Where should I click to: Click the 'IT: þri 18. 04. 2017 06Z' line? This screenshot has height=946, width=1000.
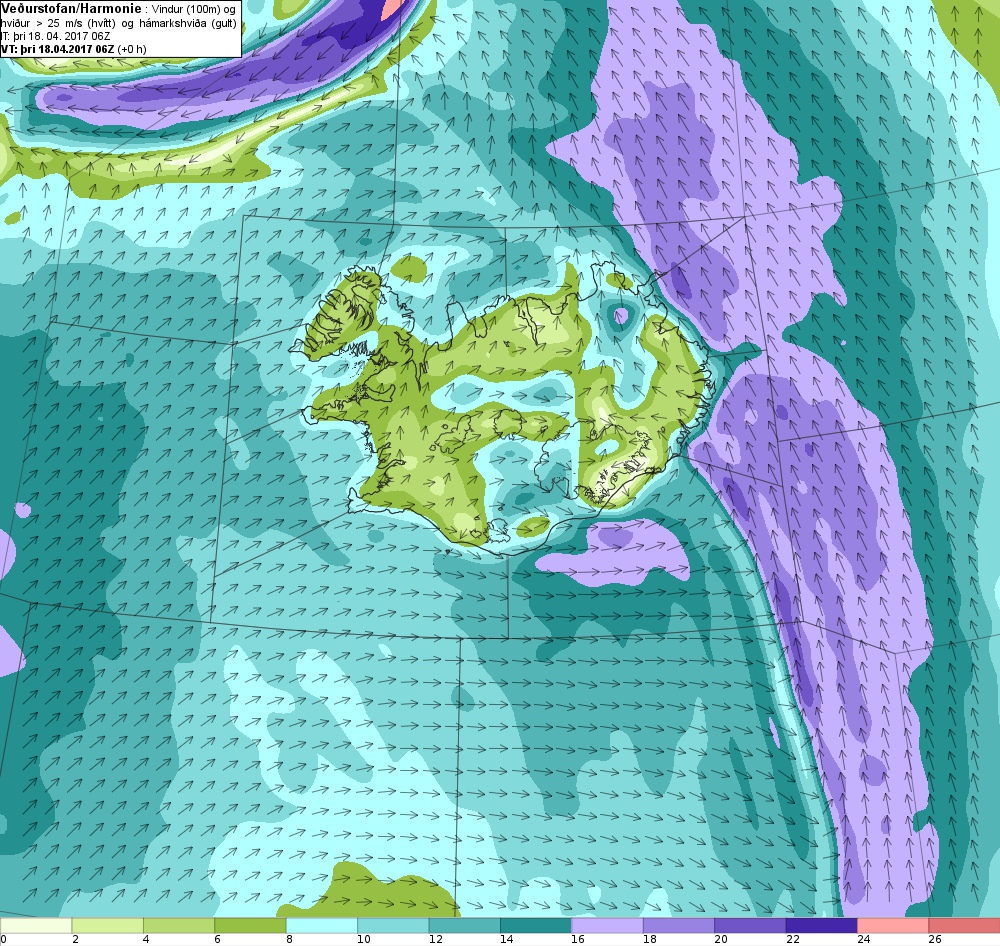(55, 36)
